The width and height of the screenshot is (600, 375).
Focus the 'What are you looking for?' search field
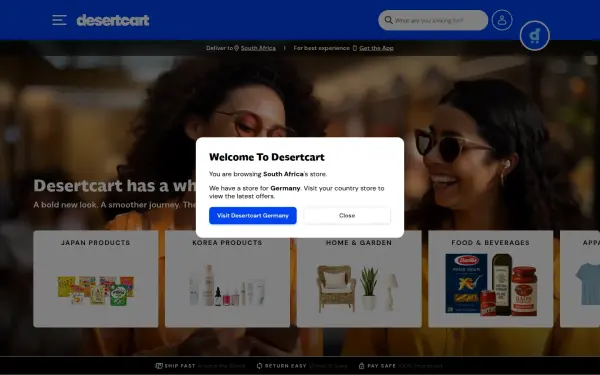[433, 20]
